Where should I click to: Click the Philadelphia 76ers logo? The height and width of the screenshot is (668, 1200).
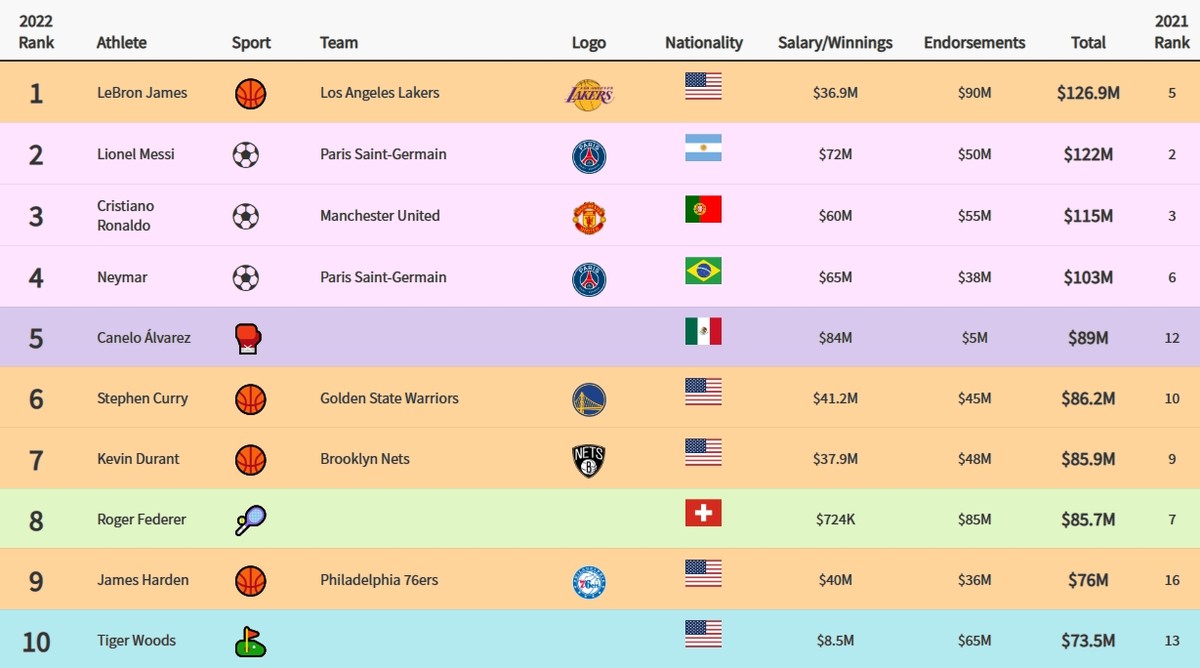click(589, 582)
